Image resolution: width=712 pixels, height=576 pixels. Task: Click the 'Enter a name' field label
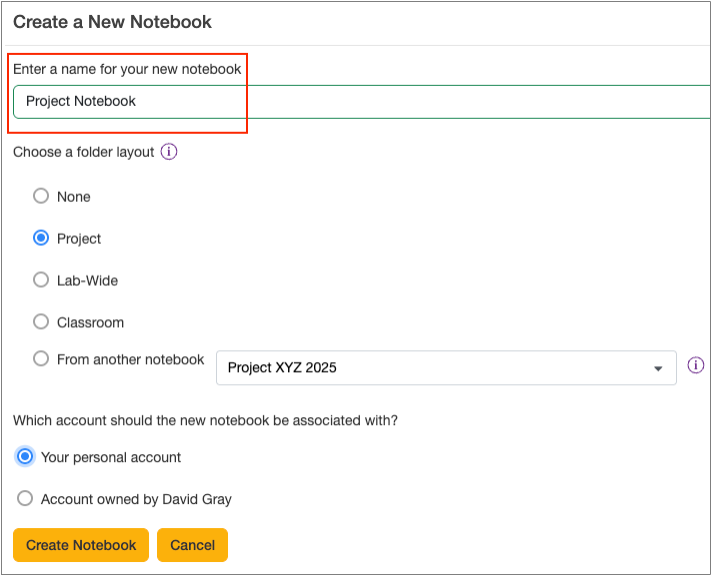point(127,69)
